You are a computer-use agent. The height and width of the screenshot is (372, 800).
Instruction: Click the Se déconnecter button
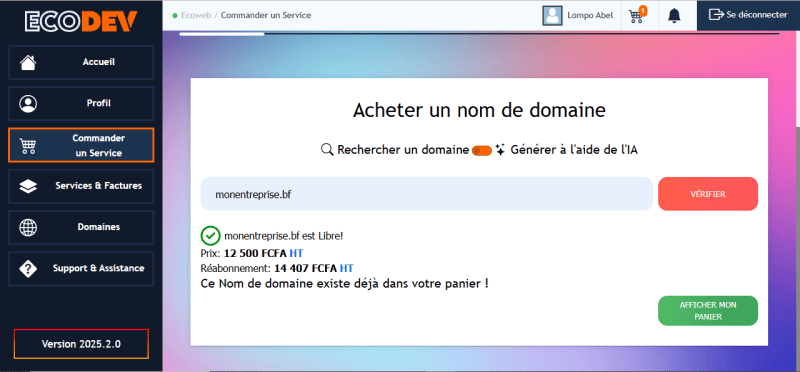click(748, 15)
